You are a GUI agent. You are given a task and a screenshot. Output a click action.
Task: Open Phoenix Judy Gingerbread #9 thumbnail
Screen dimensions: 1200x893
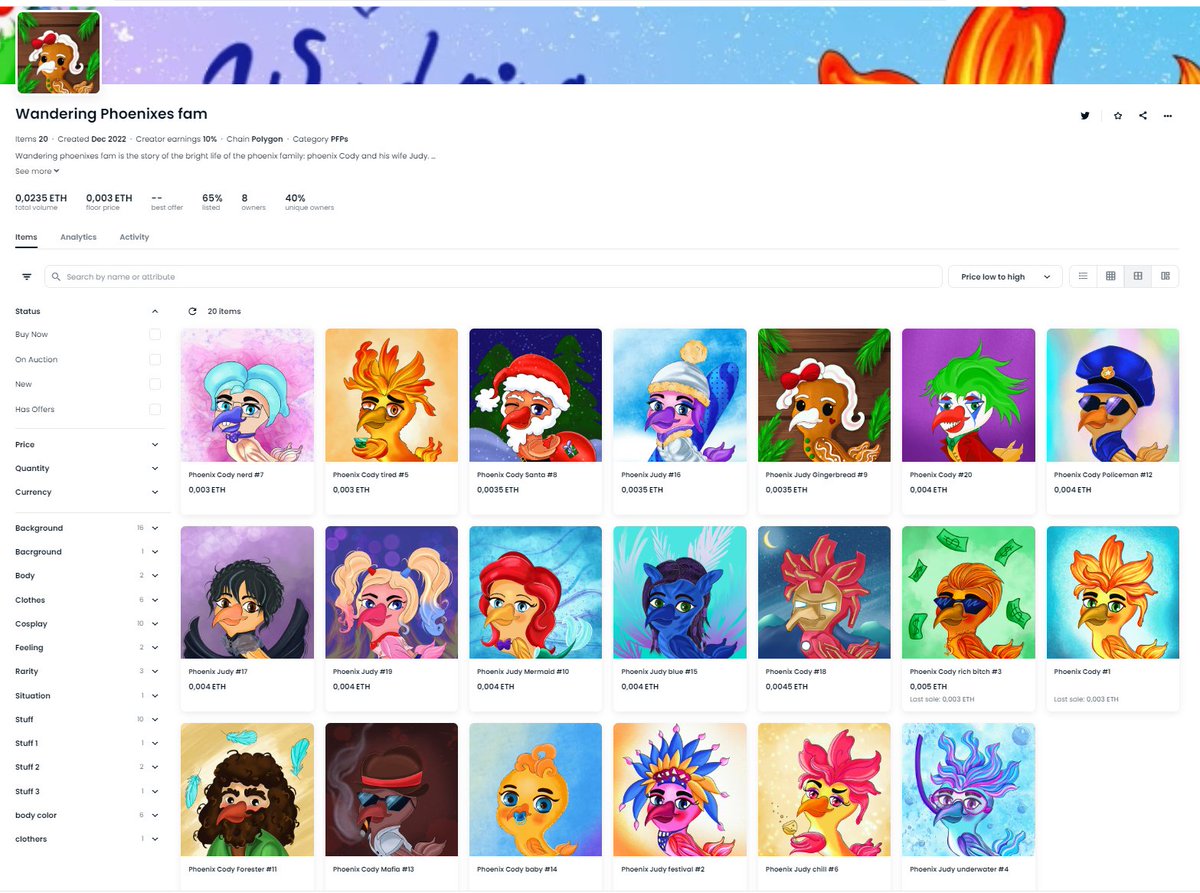coord(824,395)
